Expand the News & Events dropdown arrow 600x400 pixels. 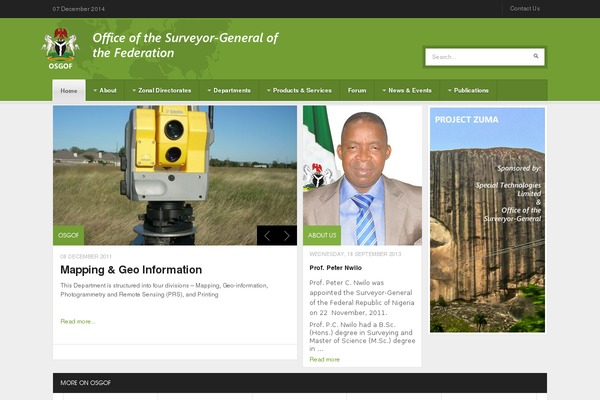click(x=384, y=91)
